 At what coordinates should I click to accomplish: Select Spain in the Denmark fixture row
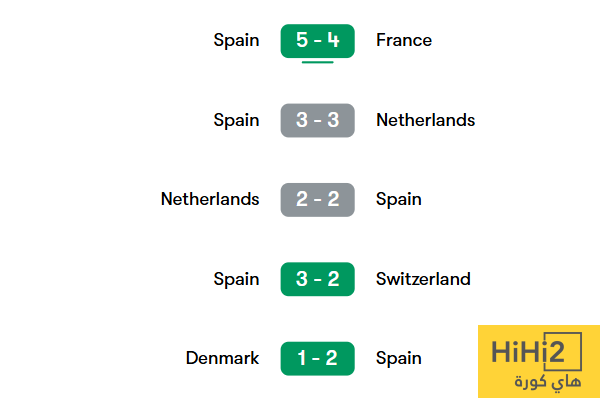398,358
